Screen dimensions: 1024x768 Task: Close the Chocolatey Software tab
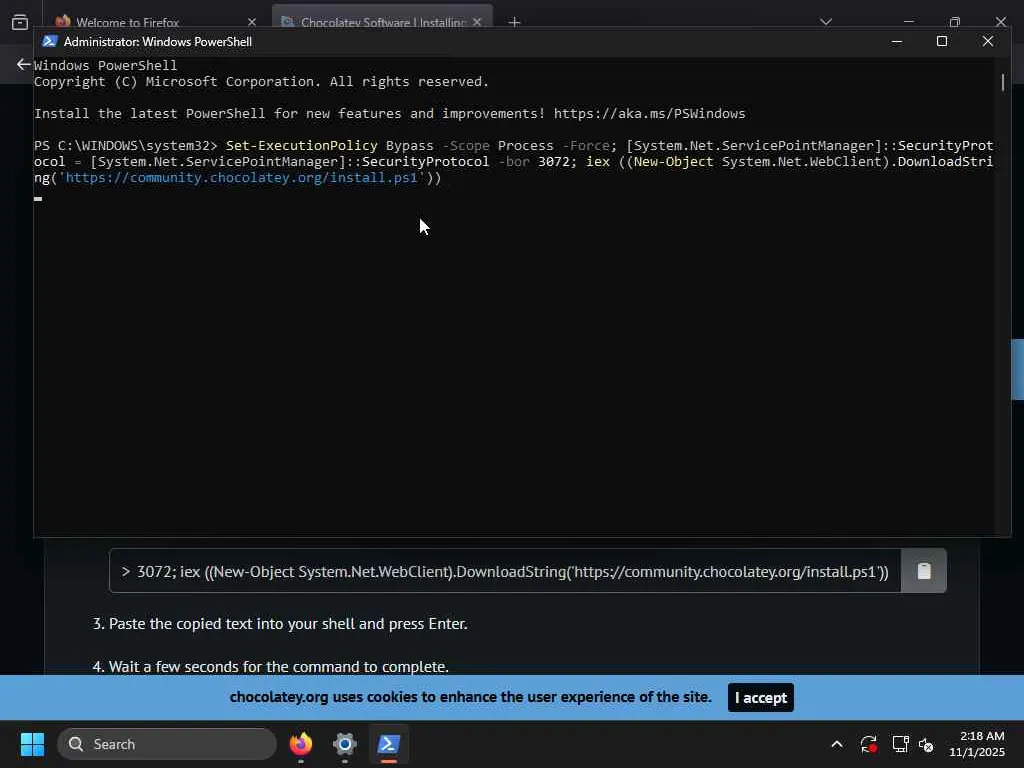coord(477,22)
